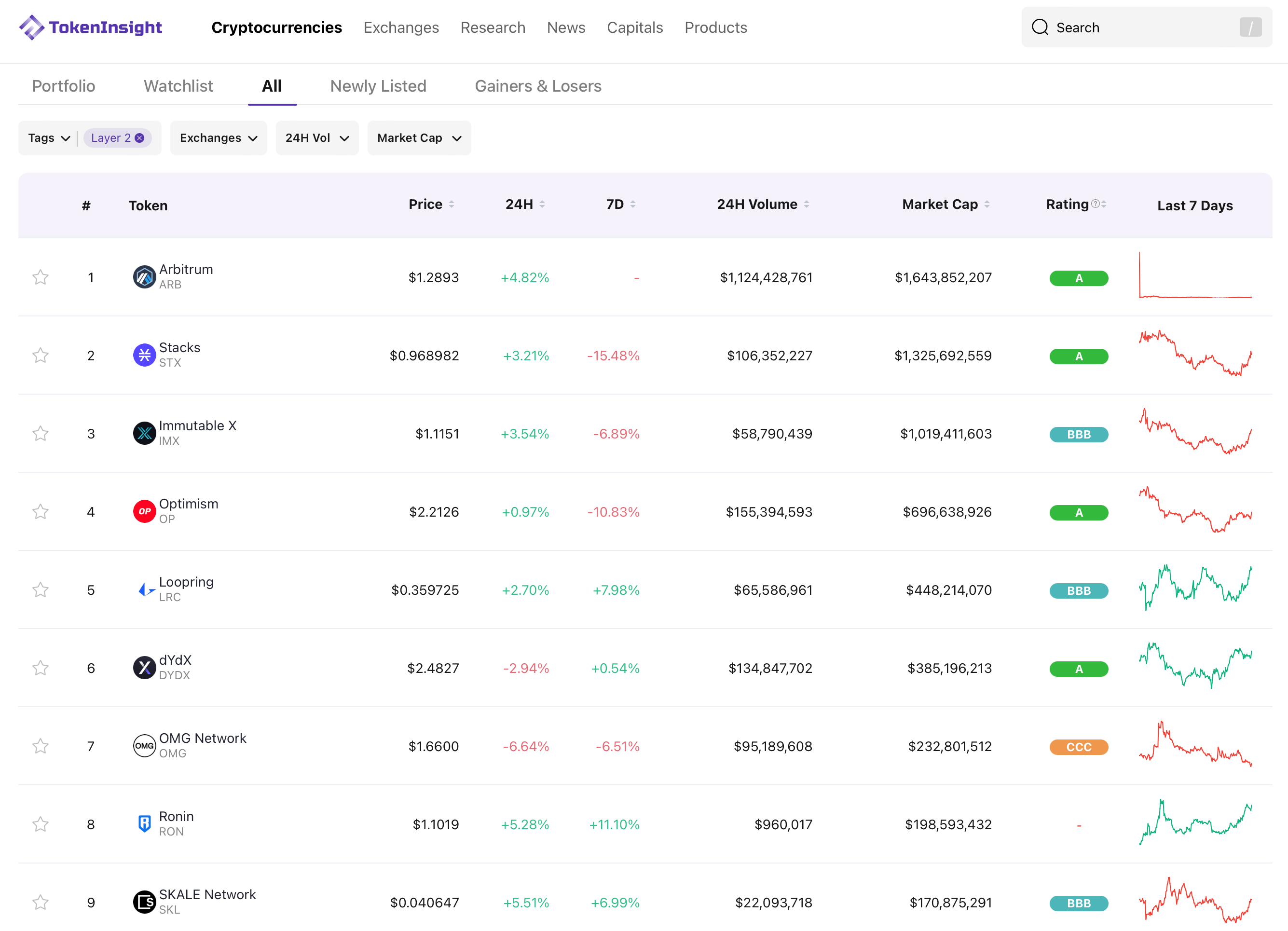Favorite Optimism using the star

pyautogui.click(x=41, y=512)
